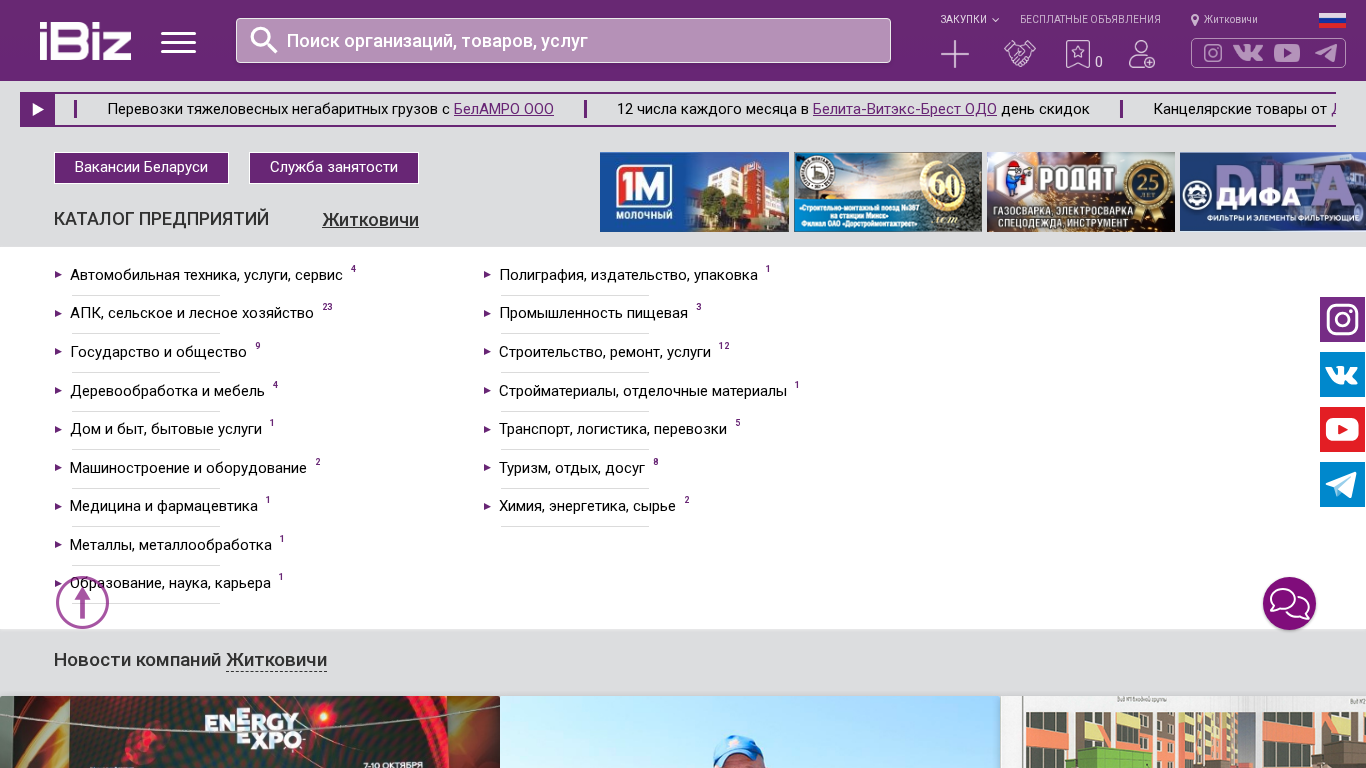1366x768 pixels.
Task: Change city via Житковичи location selector
Action: pos(1224,20)
